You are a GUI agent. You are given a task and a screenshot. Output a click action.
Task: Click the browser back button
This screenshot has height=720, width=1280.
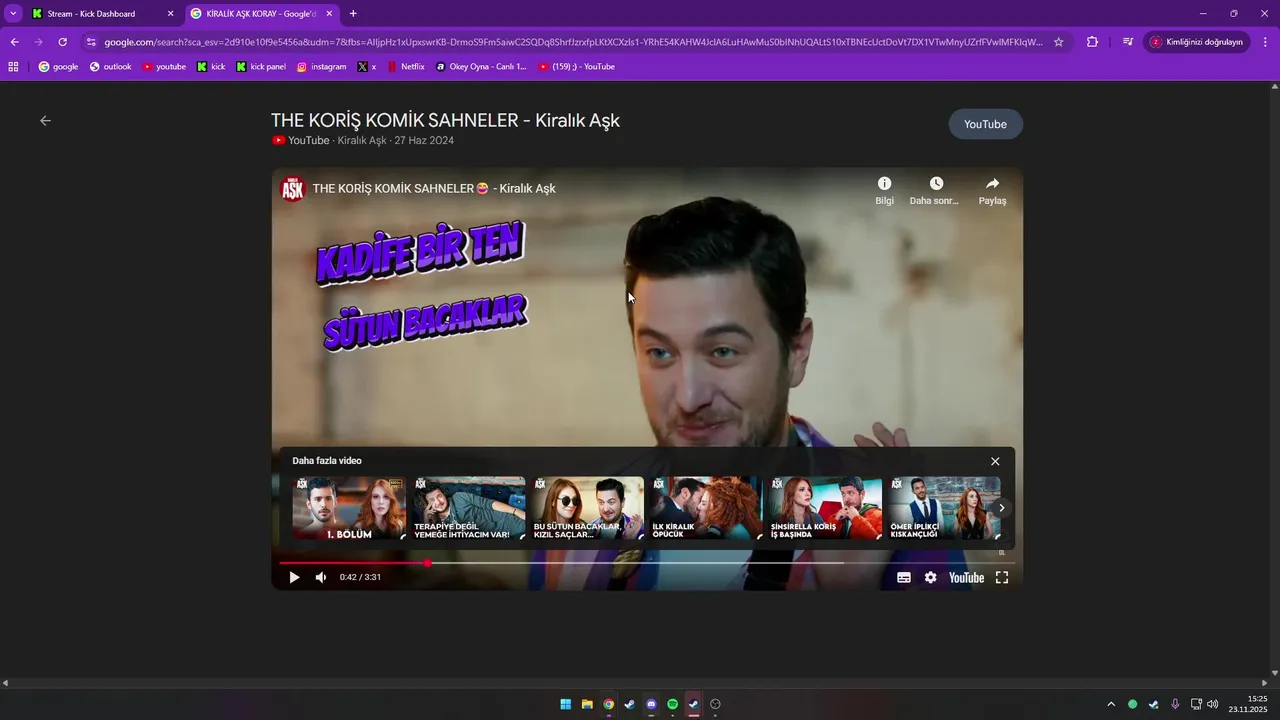click(x=14, y=42)
